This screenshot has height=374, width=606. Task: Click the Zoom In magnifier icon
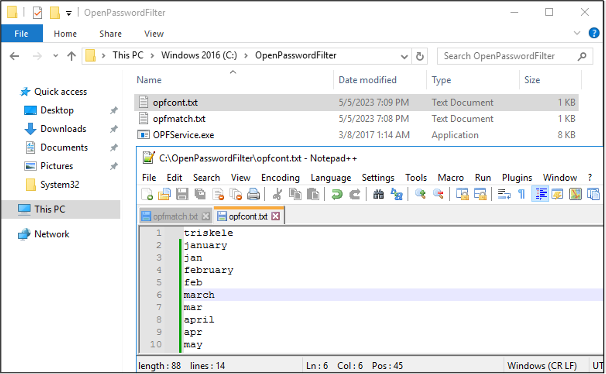tap(420, 194)
